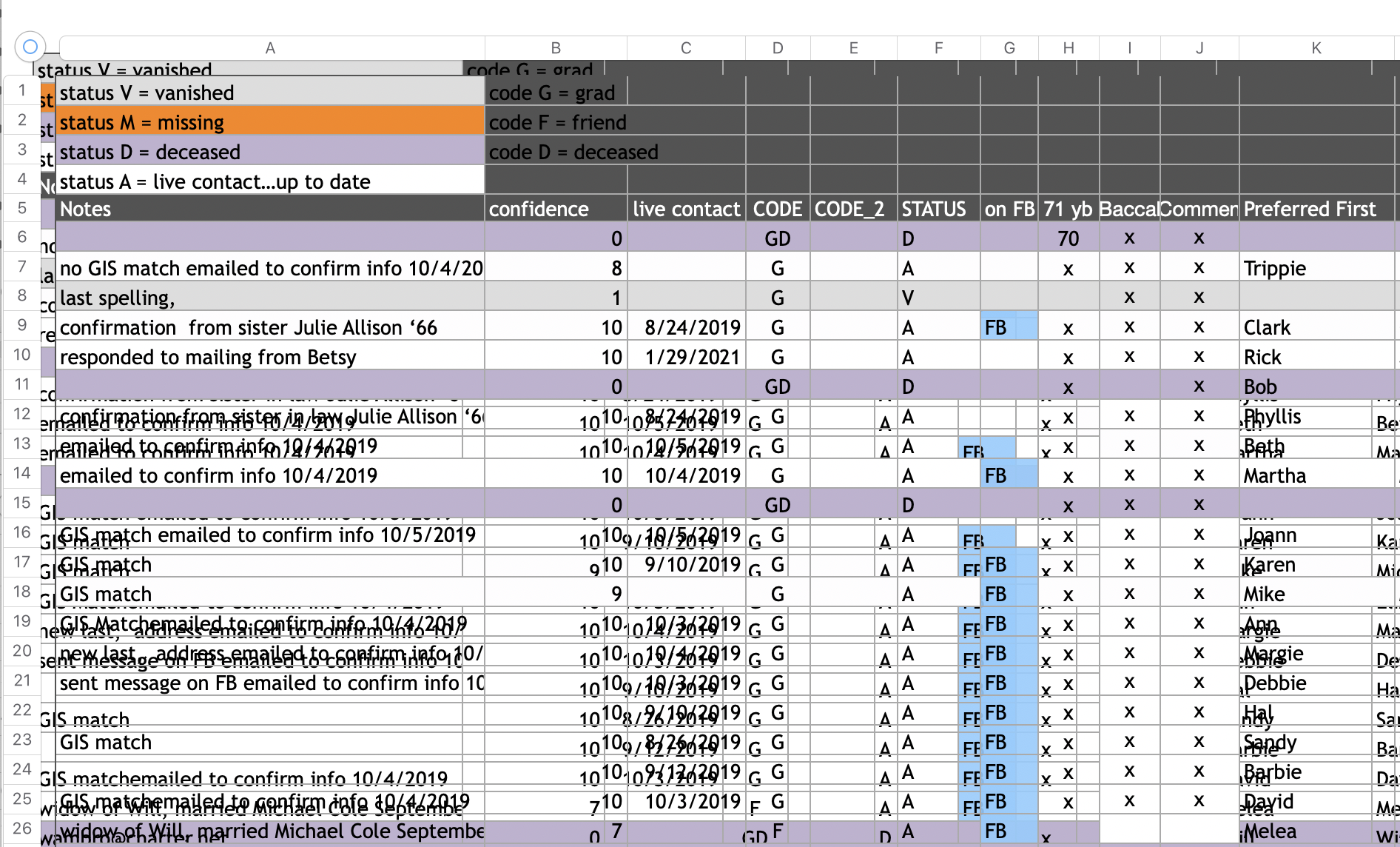Select column H header

tap(1068, 48)
